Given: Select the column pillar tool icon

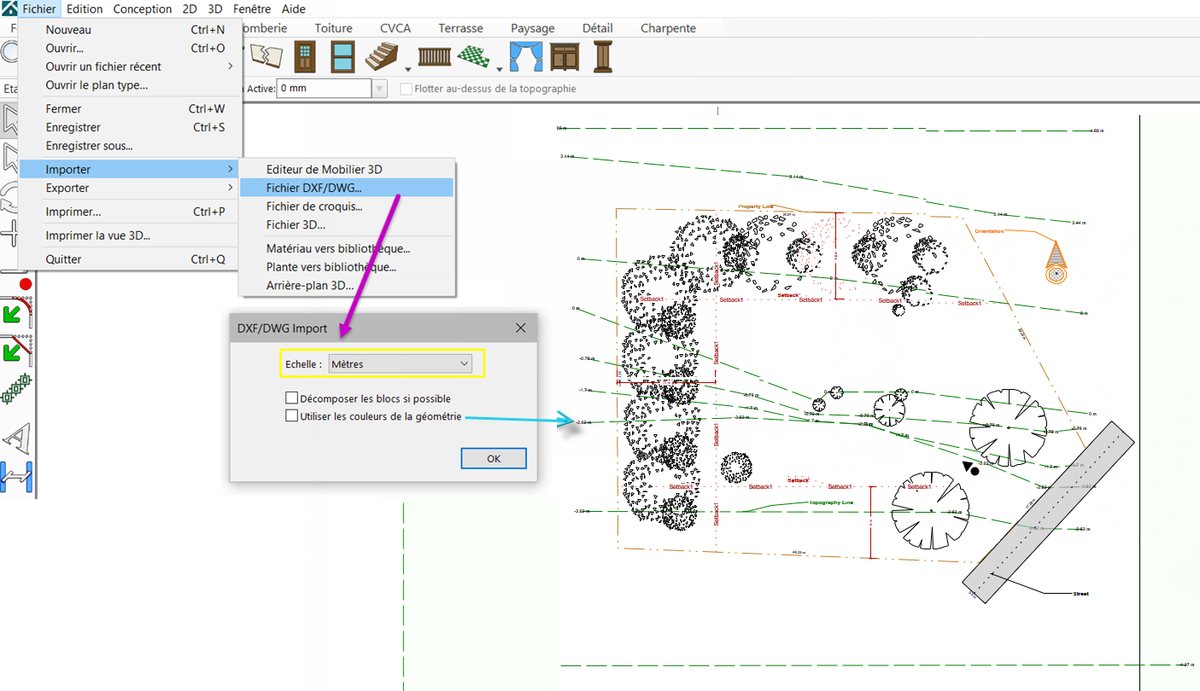Looking at the screenshot, I should 602,57.
